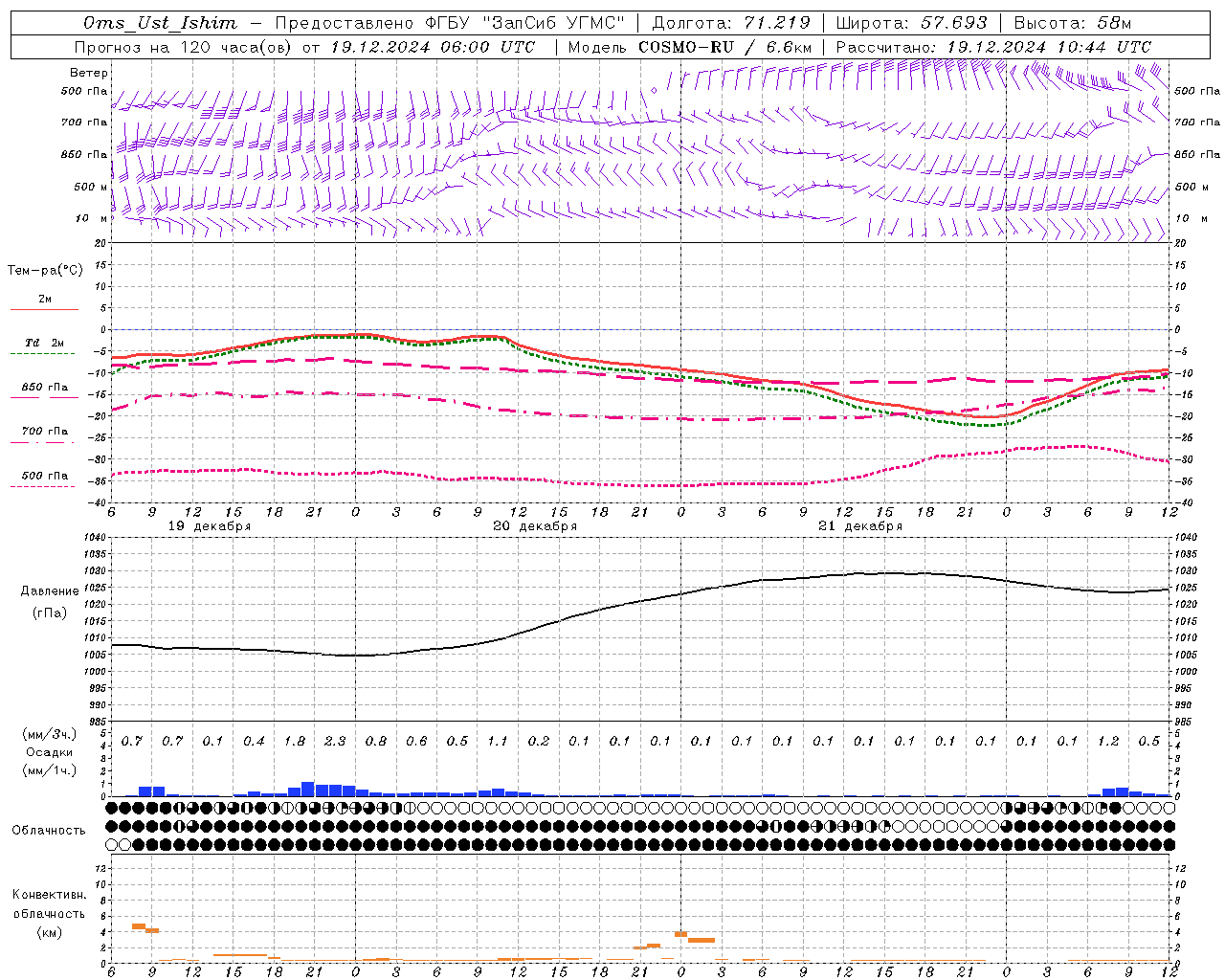Click the 700 гПа wind level label on left
This screenshot has height=980, width=1225.
pyautogui.click(x=84, y=122)
